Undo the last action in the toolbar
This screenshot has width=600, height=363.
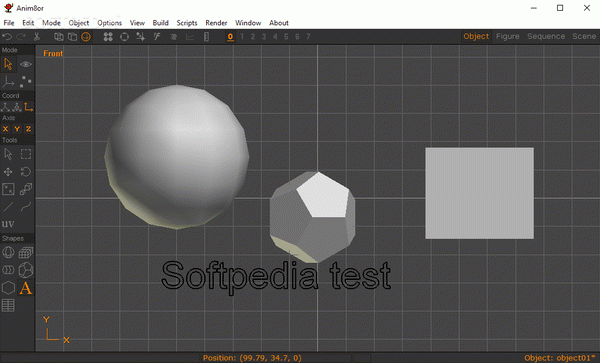pos(7,37)
